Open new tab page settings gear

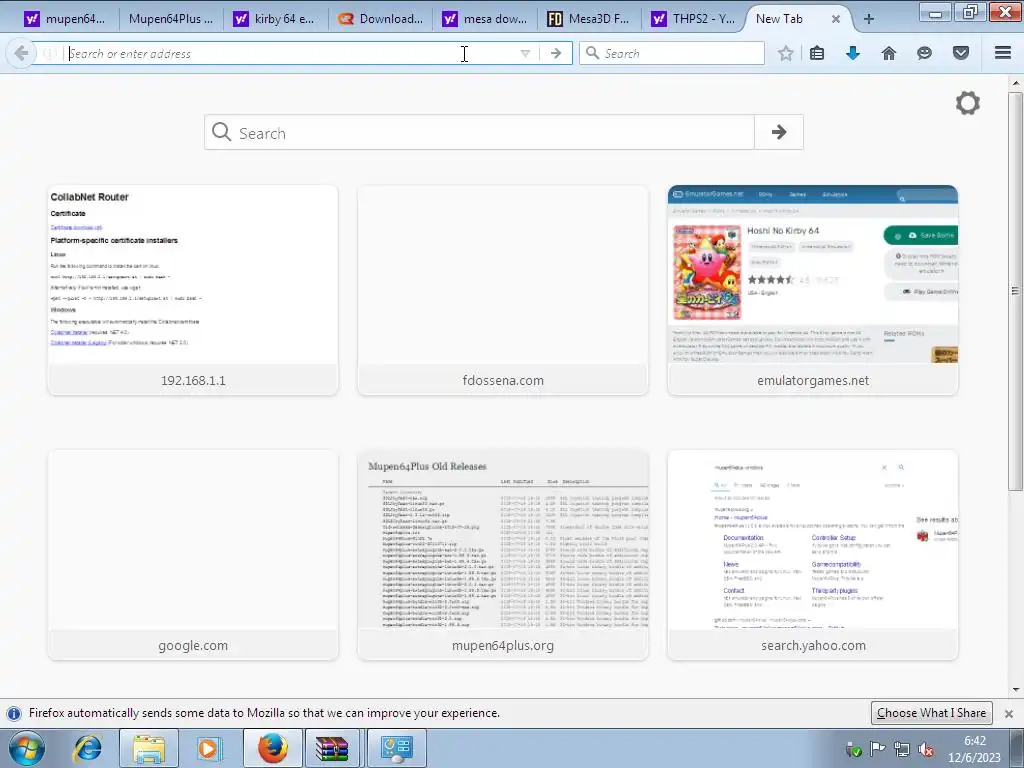[x=968, y=103]
